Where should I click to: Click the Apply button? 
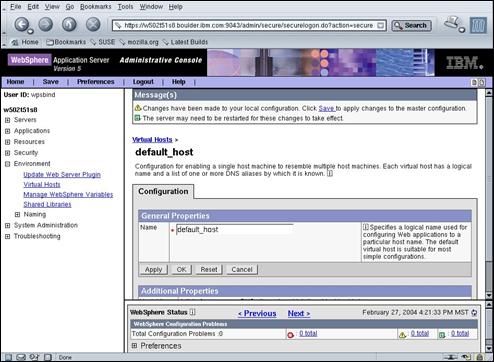pyautogui.click(x=153, y=270)
